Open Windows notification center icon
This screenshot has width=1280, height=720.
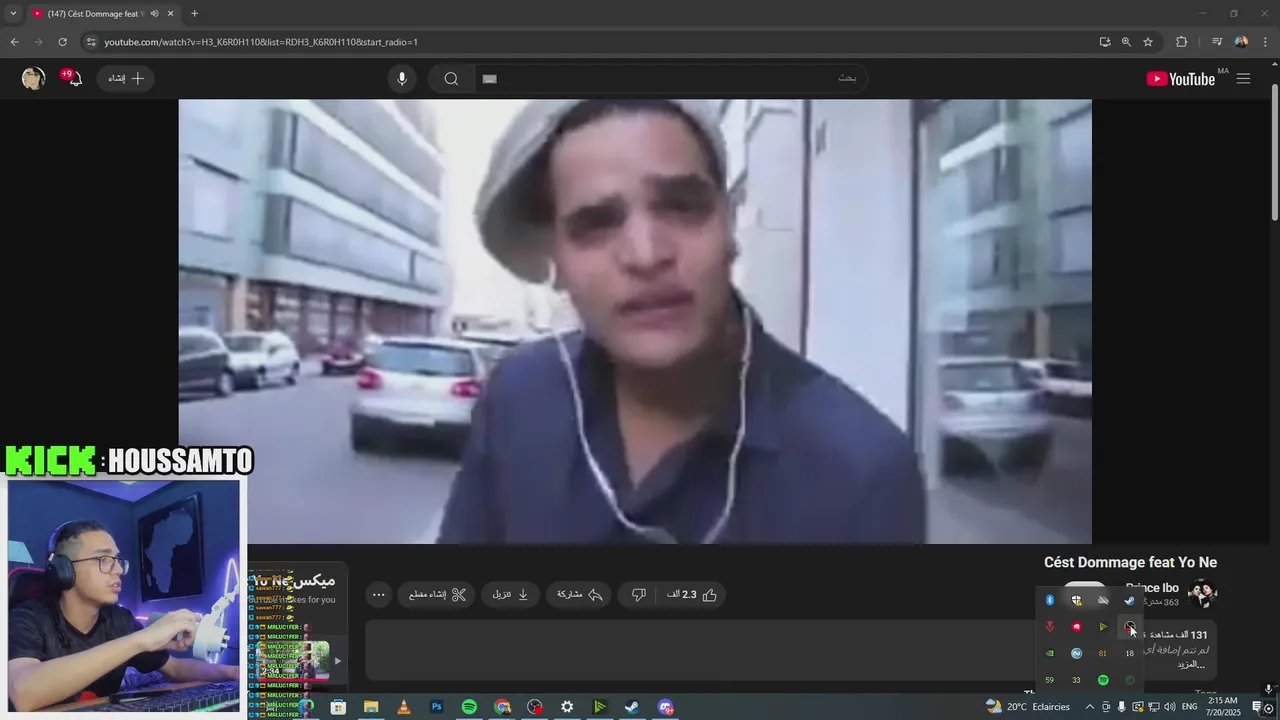click(1257, 706)
